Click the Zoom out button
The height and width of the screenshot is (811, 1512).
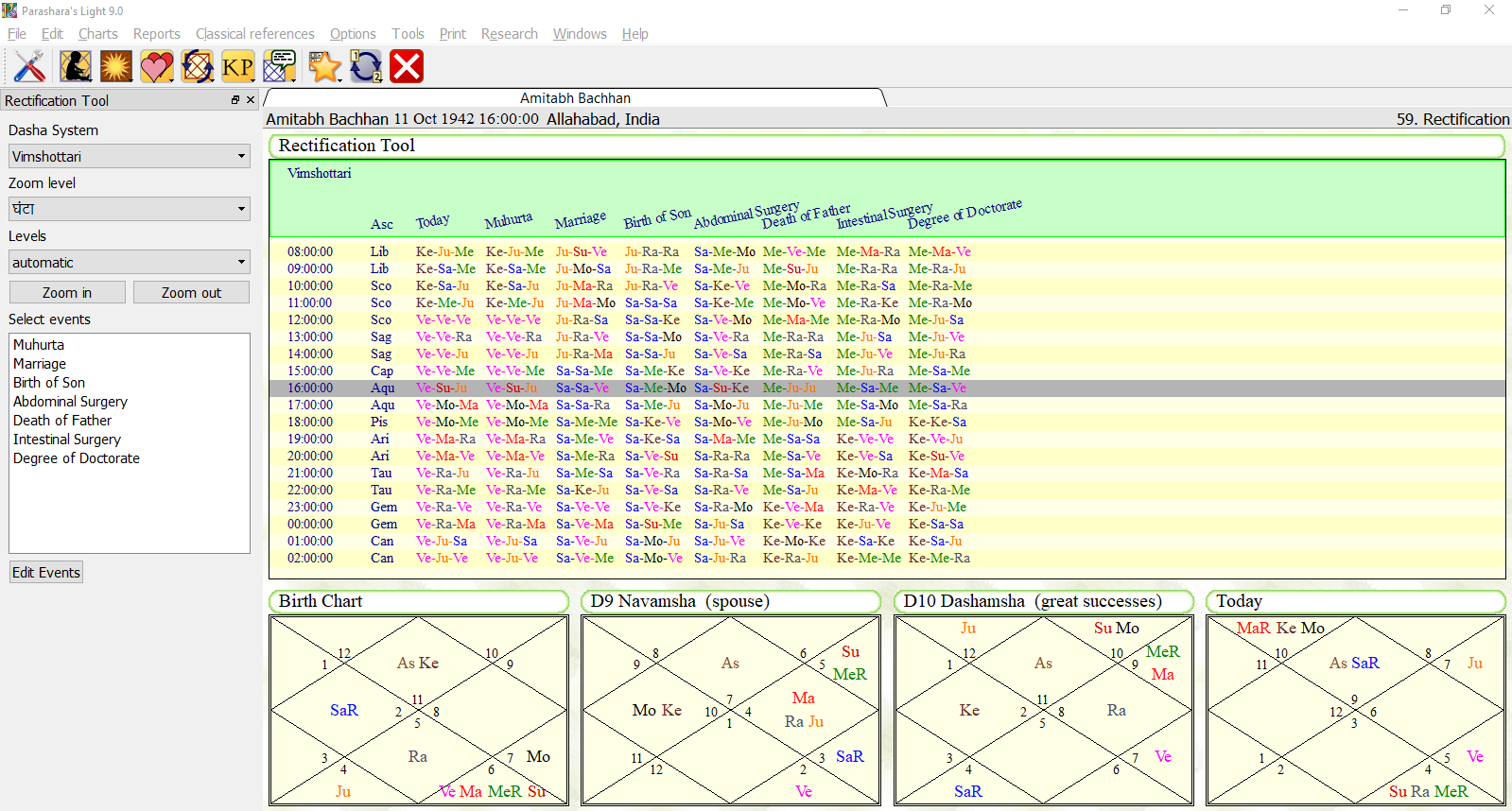(x=191, y=292)
